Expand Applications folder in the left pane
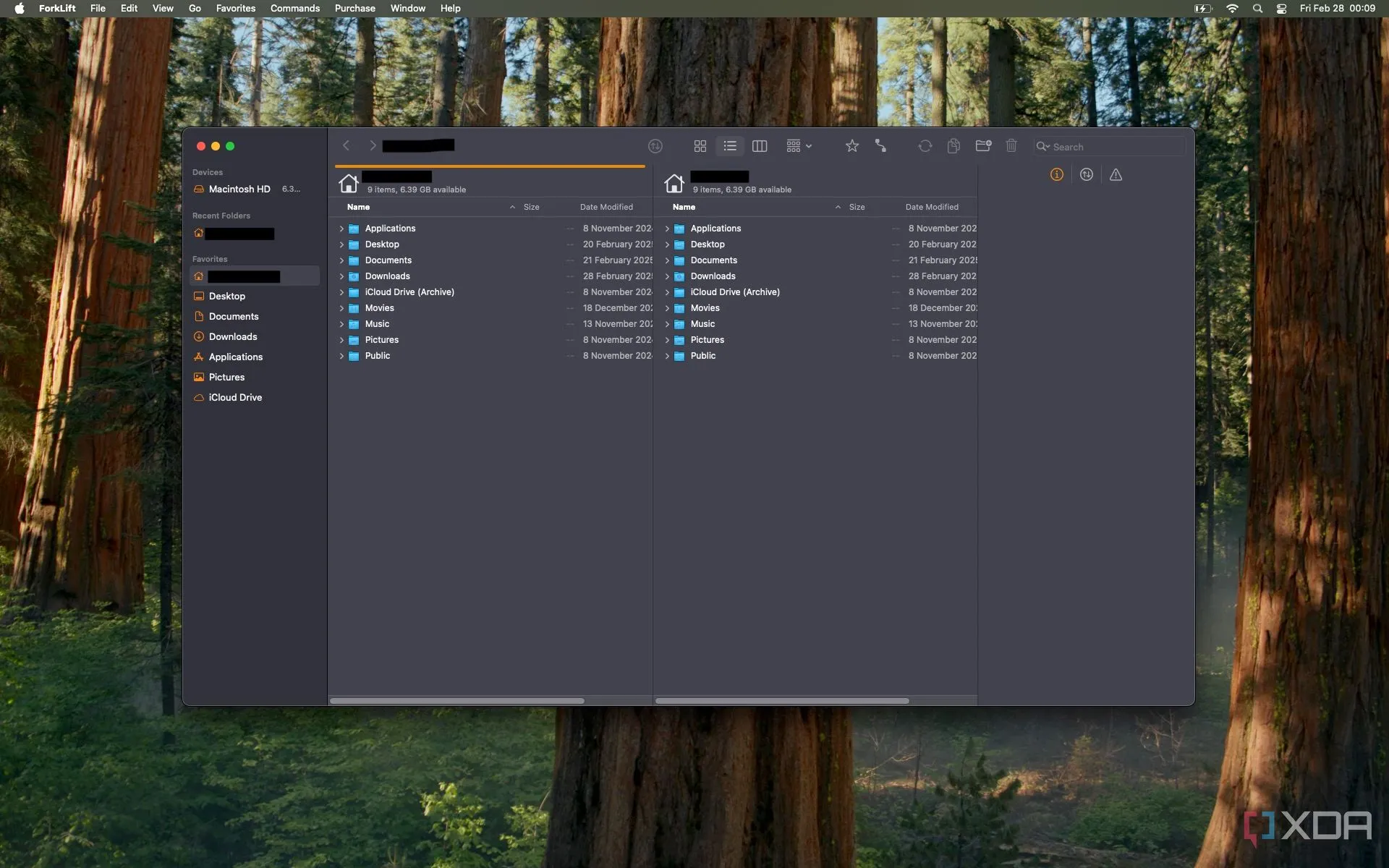The width and height of the screenshot is (1389, 868). 341,229
